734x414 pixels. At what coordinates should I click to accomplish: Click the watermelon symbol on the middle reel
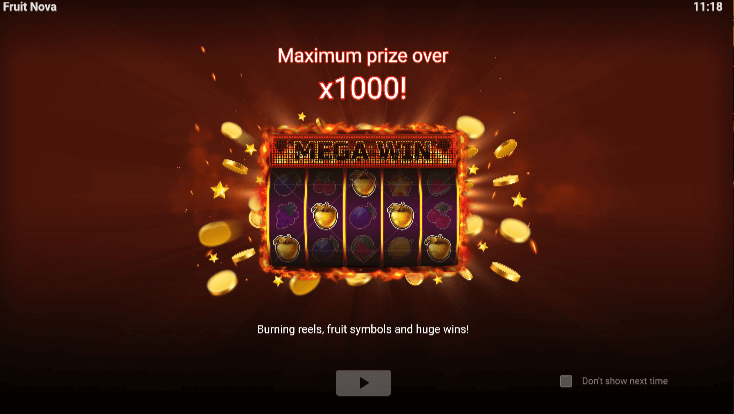[363, 247]
